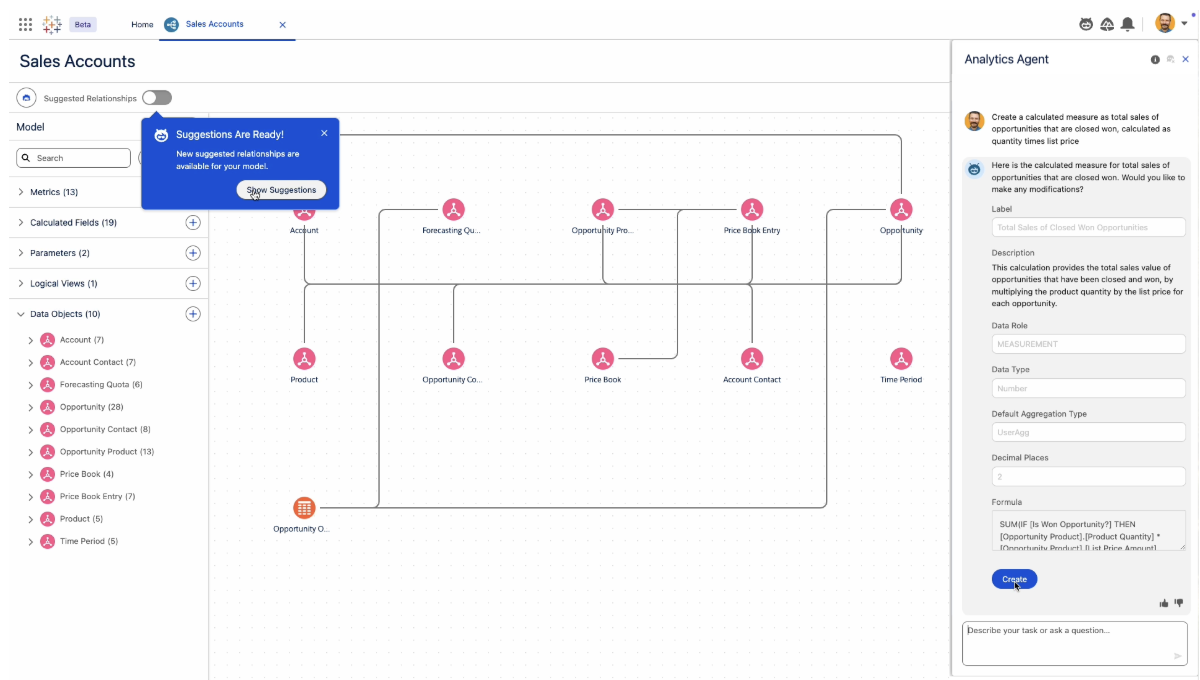Dismiss the Suggestions Are Ready popup
The image size is (1200, 680).
pos(324,133)
